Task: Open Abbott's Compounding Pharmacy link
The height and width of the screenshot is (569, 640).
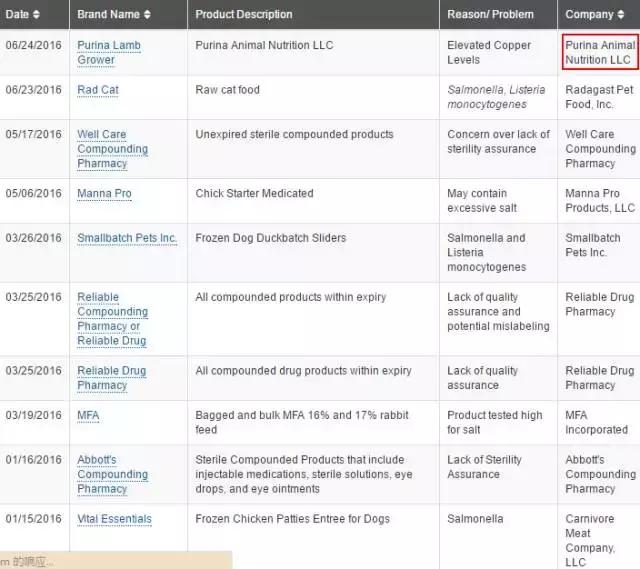Action: (x=112, y=474)
